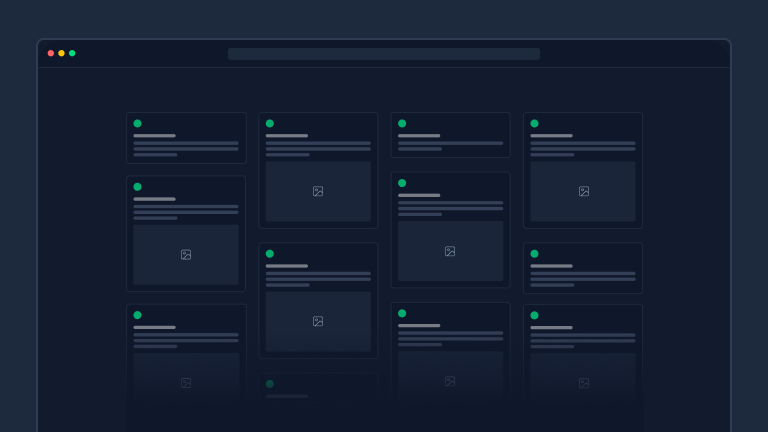The width and height of the screenshot is (768, 432).
Task: Open the image placeholder in the second column's second card
Action: coord(318,321)
